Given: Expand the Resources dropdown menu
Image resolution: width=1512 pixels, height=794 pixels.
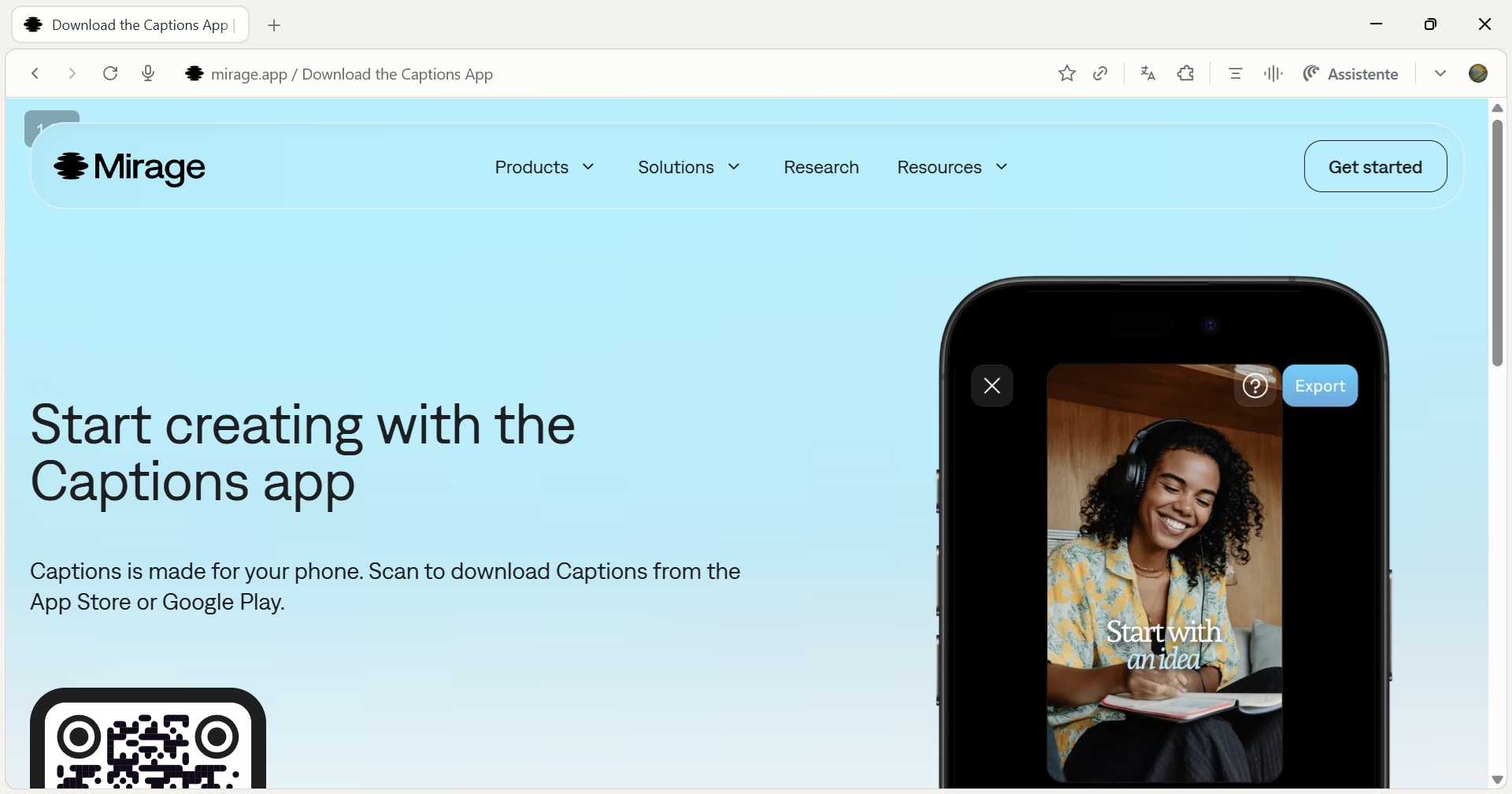Looking at the screenshot, I should click(x=952, y=167).
